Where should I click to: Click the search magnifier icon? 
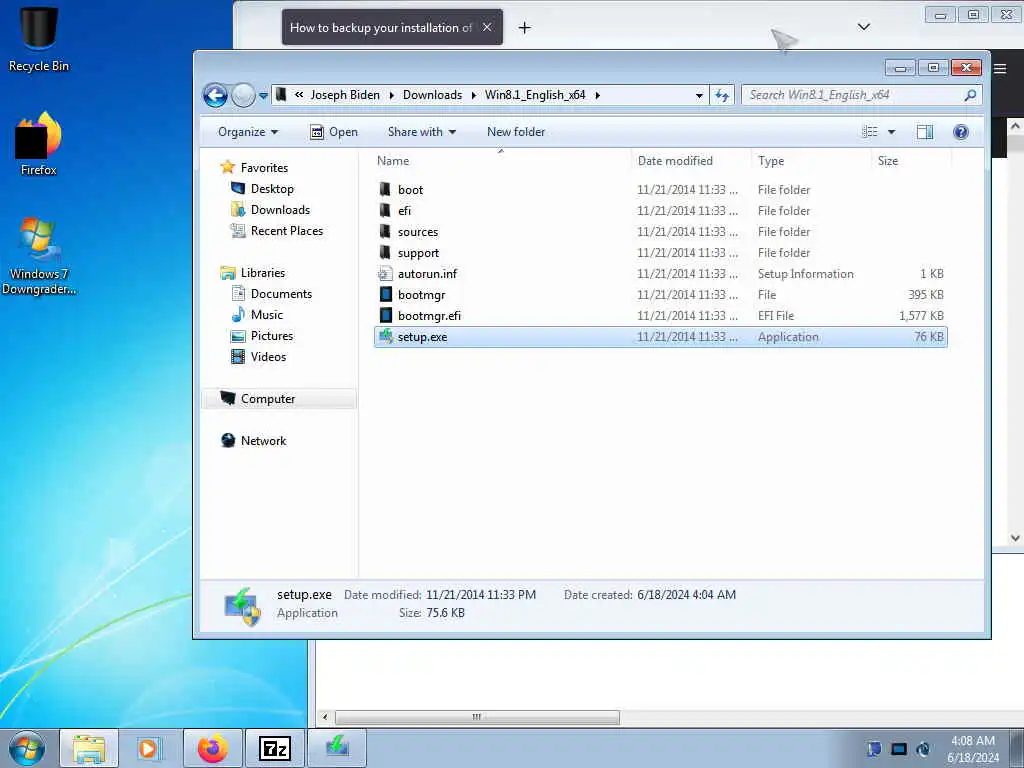tap(970, 95)
